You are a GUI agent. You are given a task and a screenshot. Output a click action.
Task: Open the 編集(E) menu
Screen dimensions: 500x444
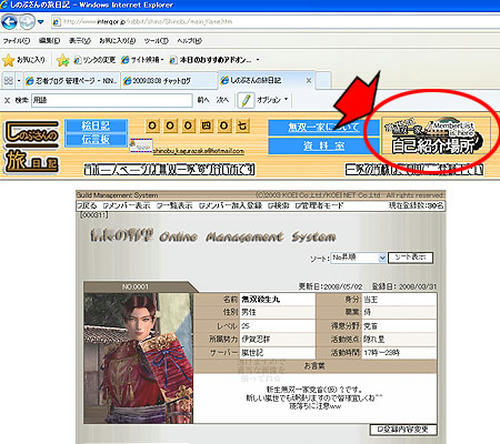(x=49, y=41)
